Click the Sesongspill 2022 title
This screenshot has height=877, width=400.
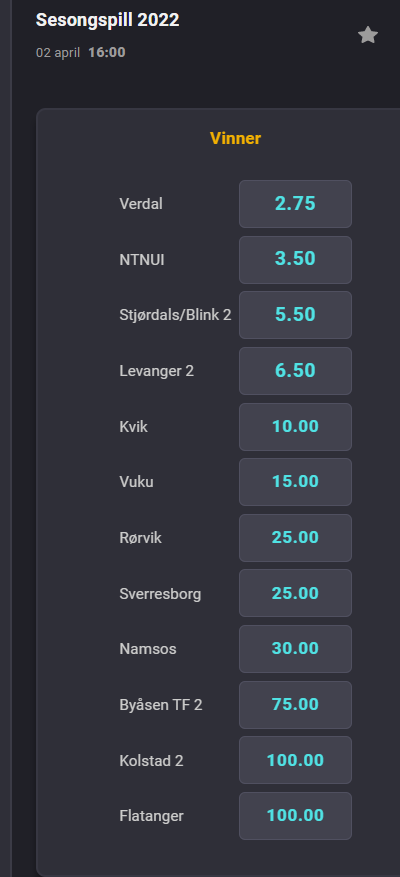click(x=107, y=20)
